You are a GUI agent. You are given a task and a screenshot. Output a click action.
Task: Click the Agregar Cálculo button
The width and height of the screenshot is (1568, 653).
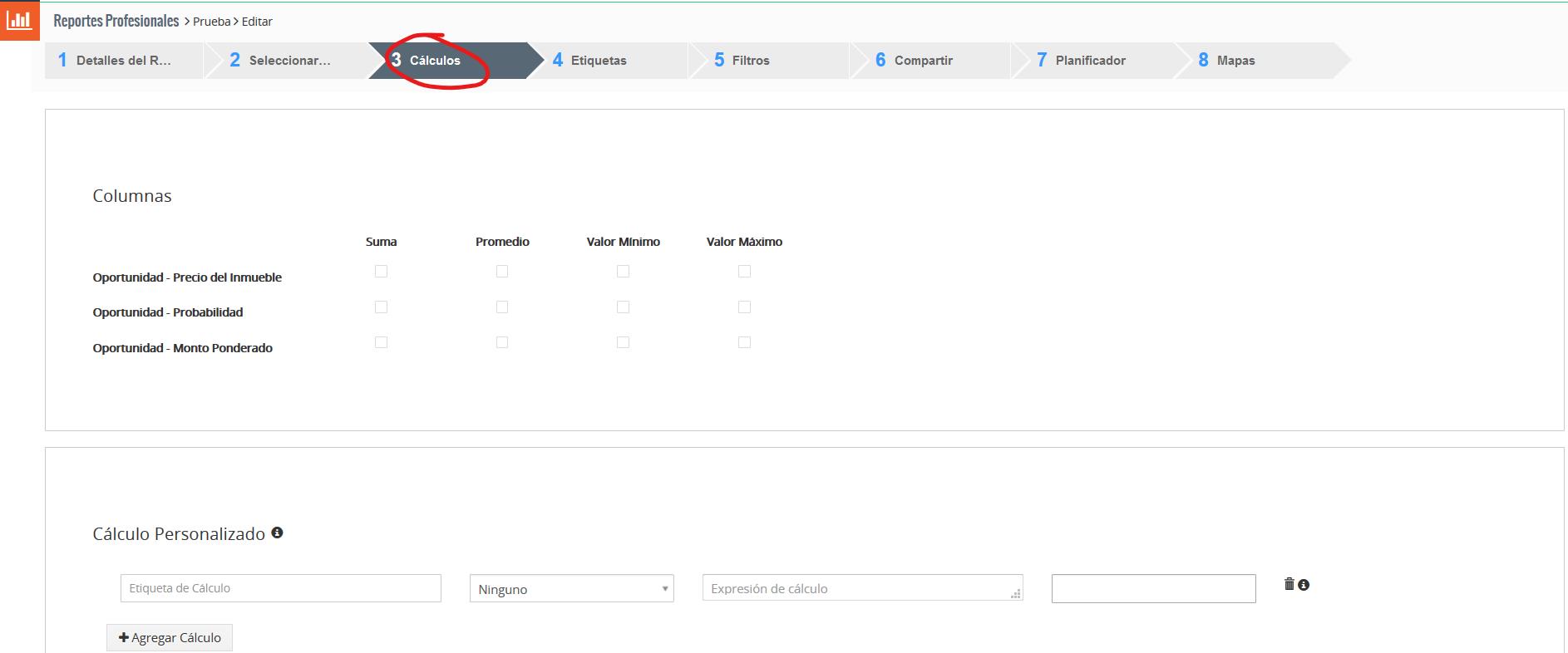tap(170, 637)
